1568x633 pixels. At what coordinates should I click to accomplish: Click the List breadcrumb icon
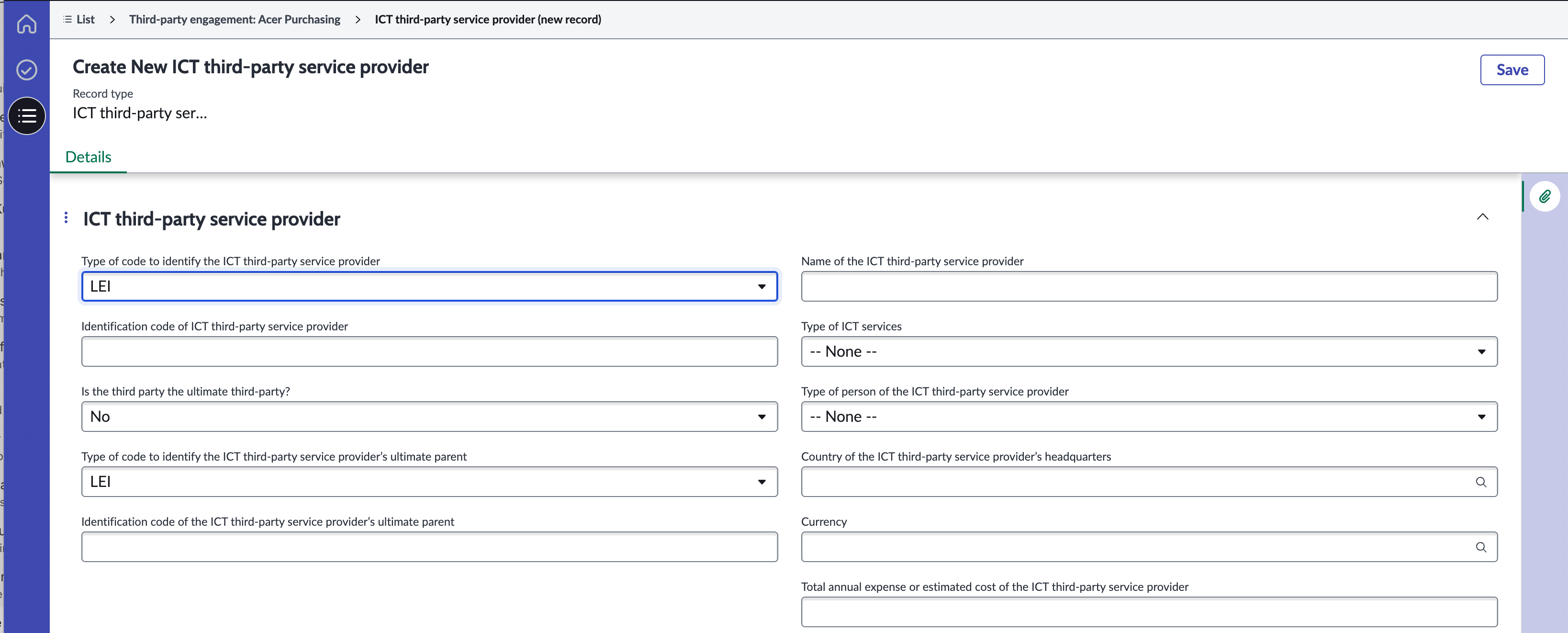(x=67, y=20)
